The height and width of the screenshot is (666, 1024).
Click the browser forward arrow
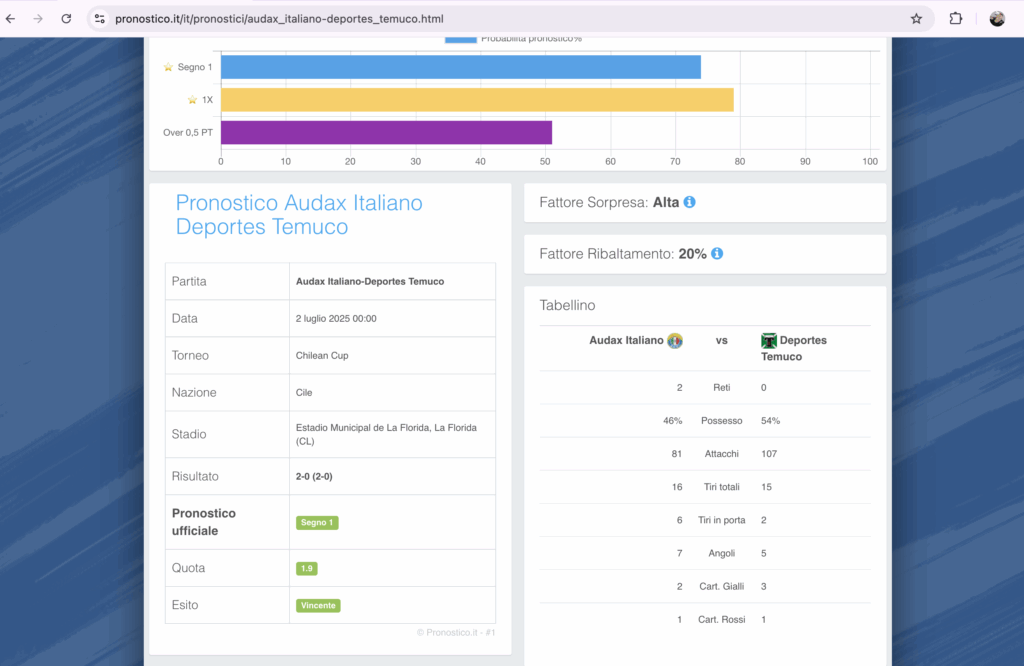[x=38, y=19]
